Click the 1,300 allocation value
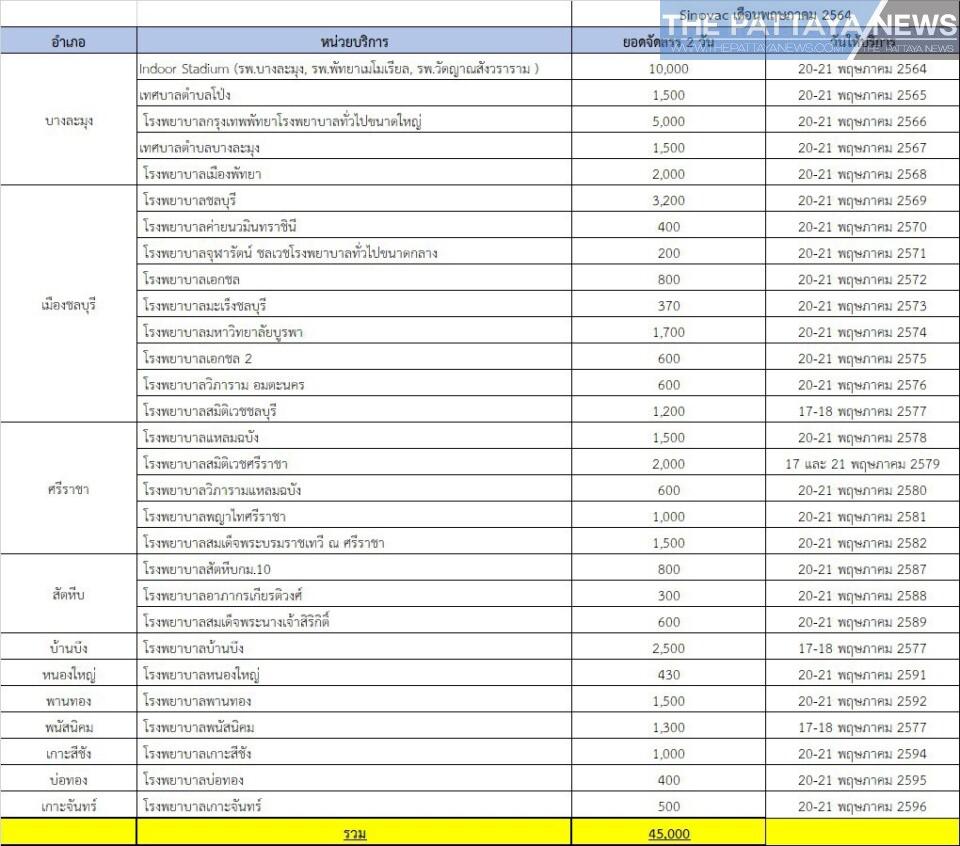 point(669,727)
